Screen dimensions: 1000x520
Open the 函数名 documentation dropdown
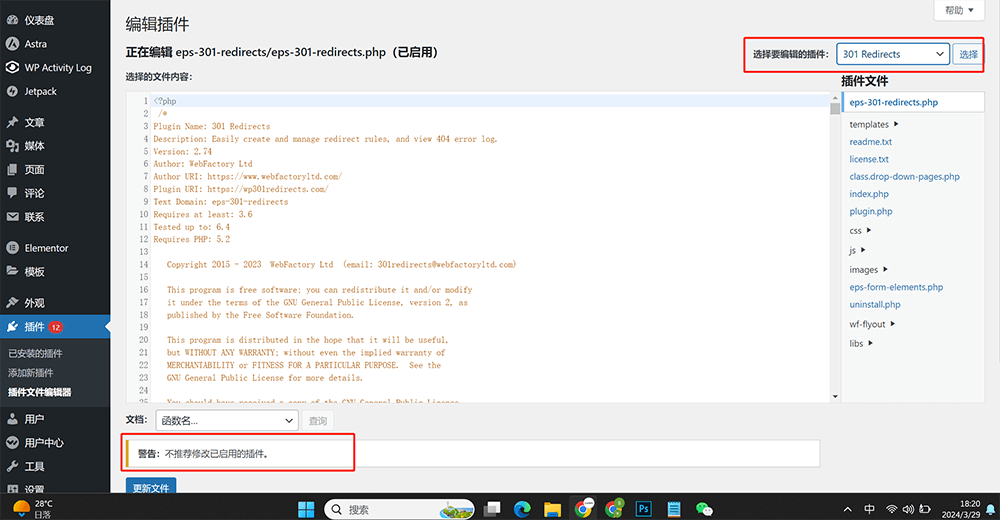click(227, 420)
